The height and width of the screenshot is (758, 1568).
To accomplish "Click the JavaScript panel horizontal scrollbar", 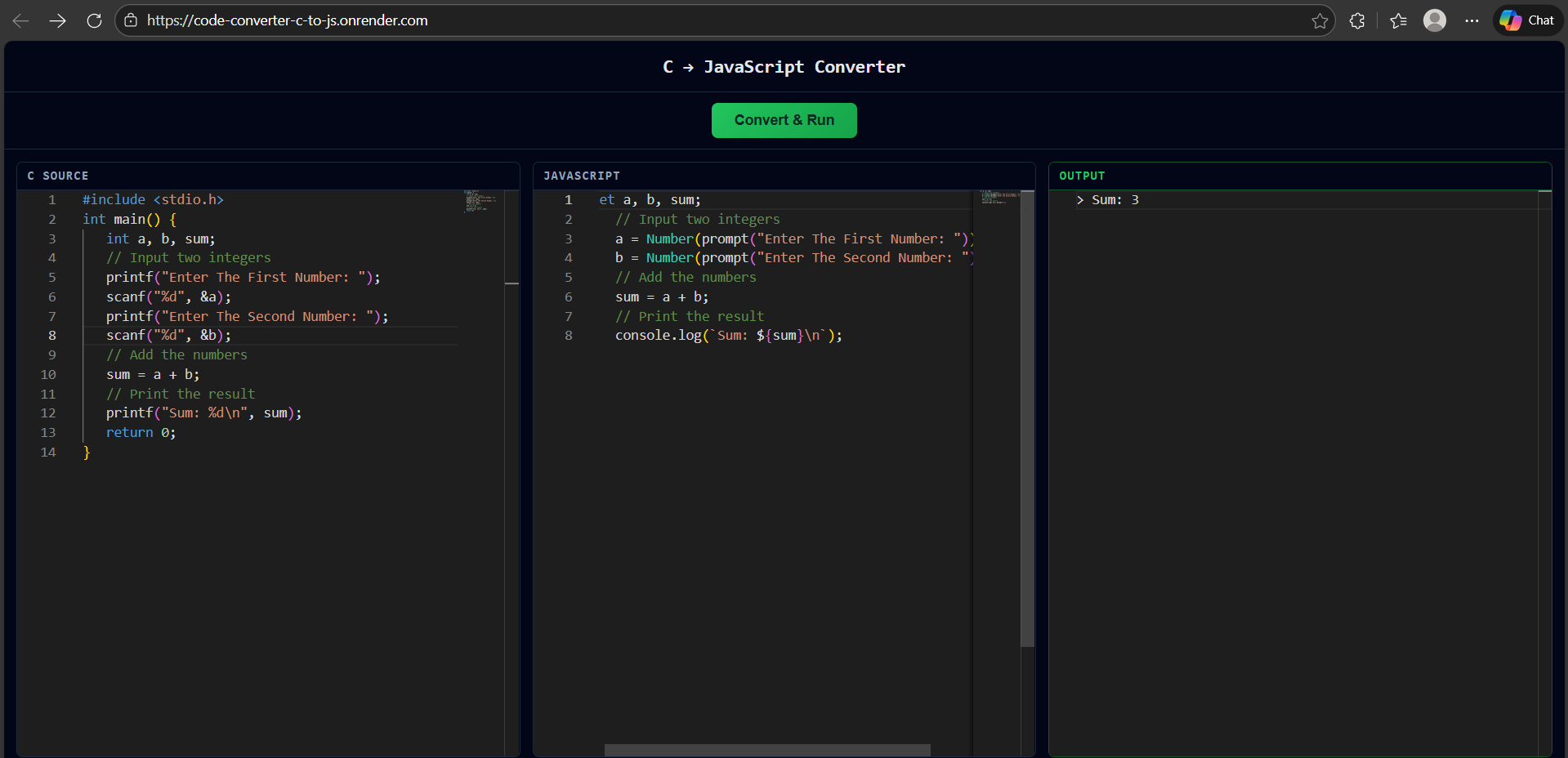I will pyautogui.click(x=767, y=750).
